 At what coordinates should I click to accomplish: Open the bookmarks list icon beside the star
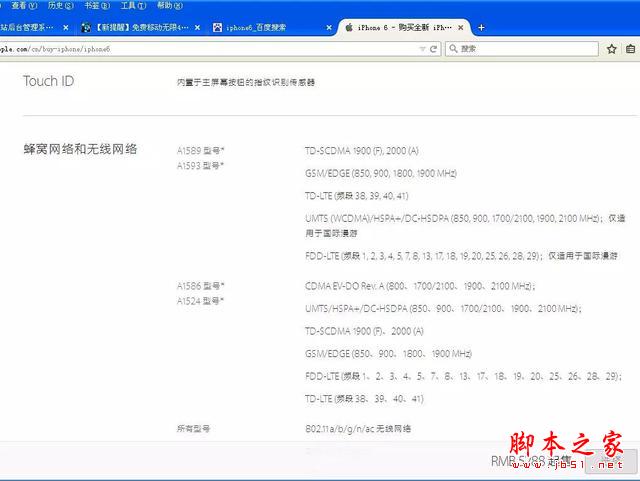tap(630, 48)
